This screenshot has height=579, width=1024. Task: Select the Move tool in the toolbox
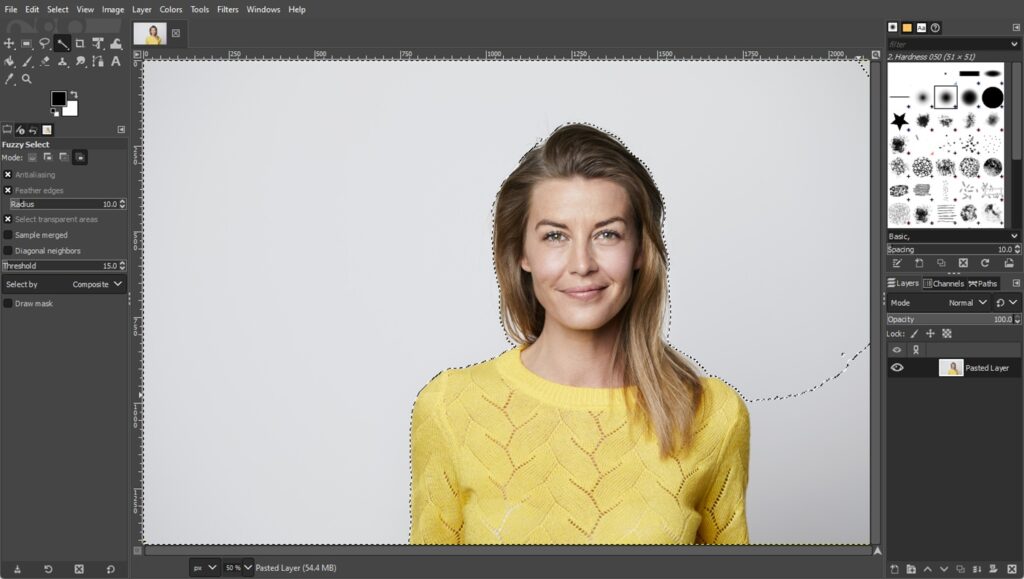click(x=9, y=44)
